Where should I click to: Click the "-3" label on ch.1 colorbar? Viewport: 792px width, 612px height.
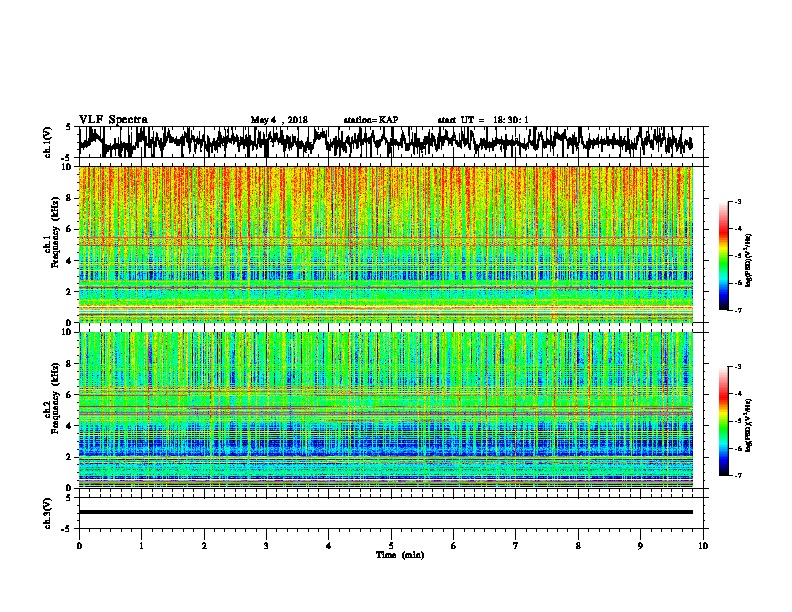coord(738,202)
